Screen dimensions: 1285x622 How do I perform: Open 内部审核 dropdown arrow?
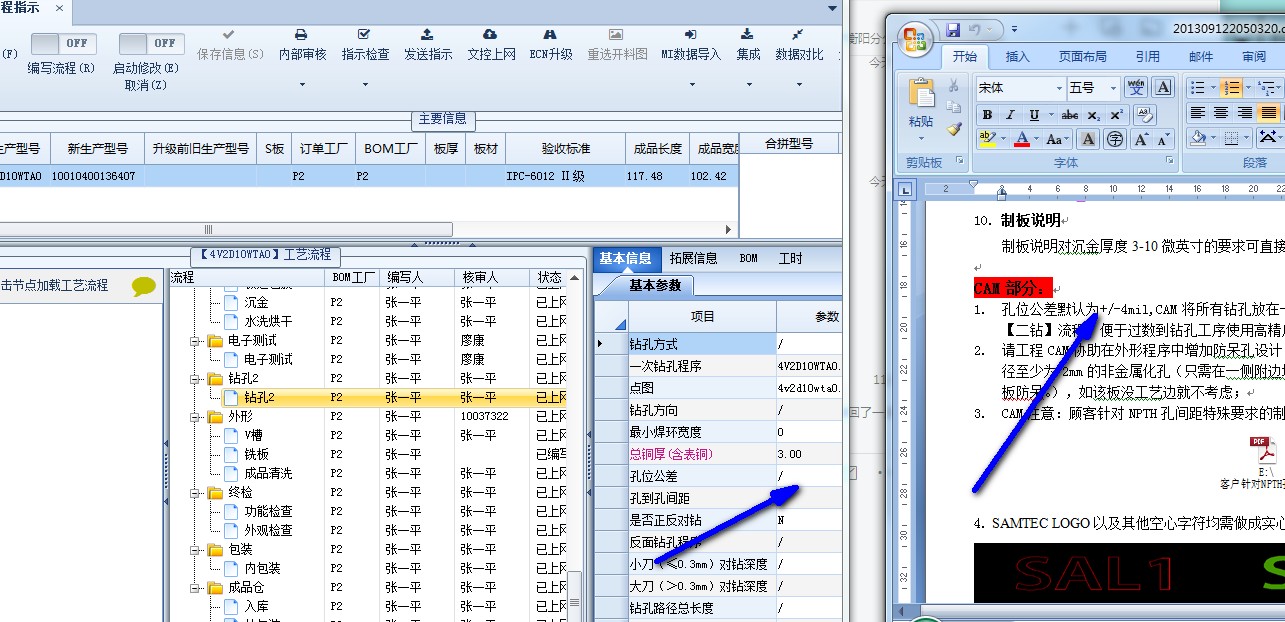coord(302,85)
